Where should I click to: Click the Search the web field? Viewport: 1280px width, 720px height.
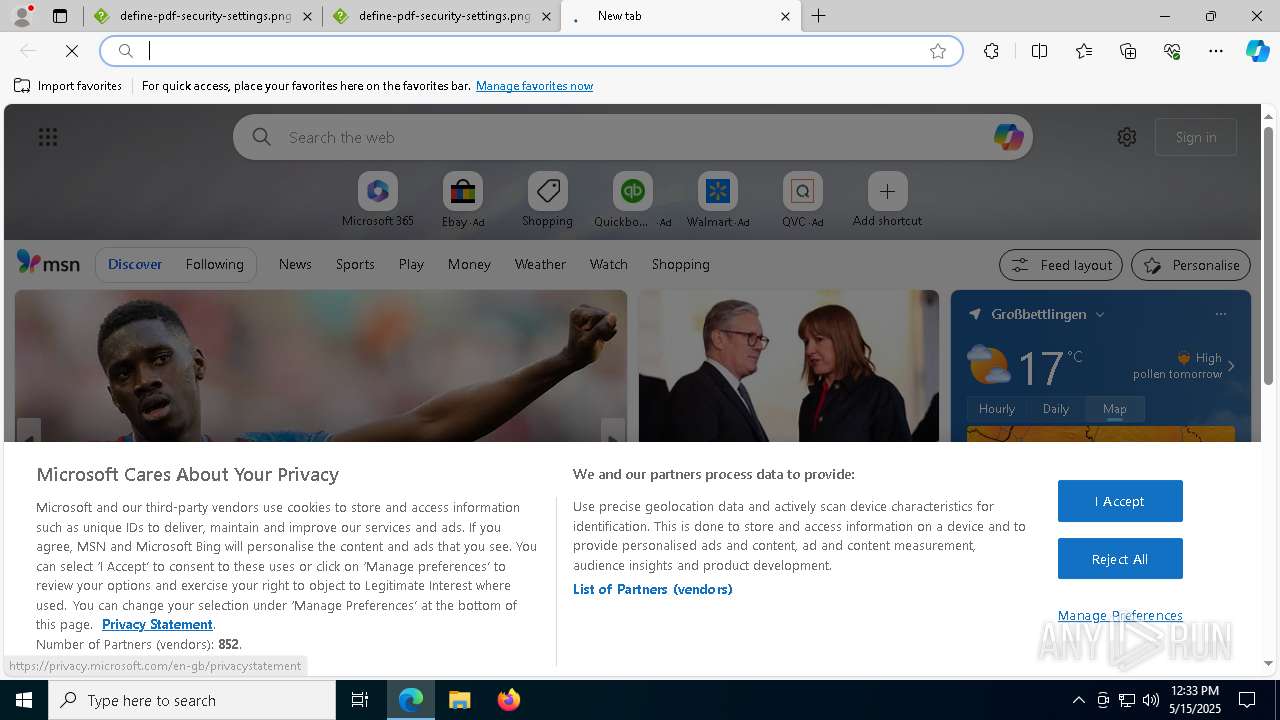[x=635, y=137]
